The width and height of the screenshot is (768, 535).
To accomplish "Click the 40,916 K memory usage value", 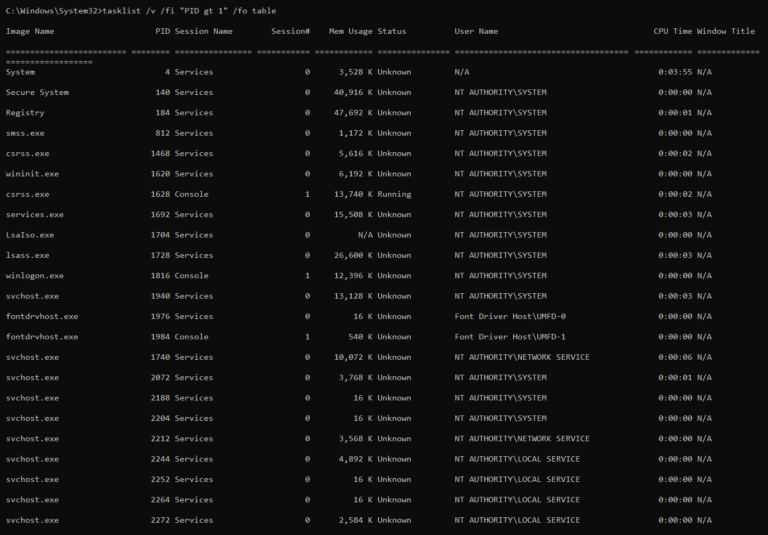I will click(349, 92).
